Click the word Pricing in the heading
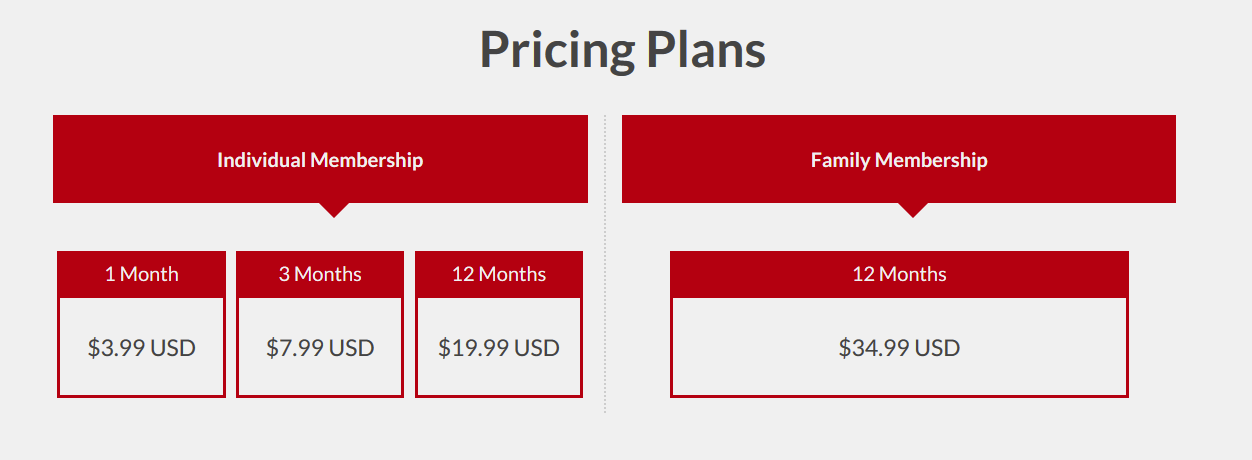Image resolution: width=1252 pixels, height=460 pixels. [x=557, y=50]
